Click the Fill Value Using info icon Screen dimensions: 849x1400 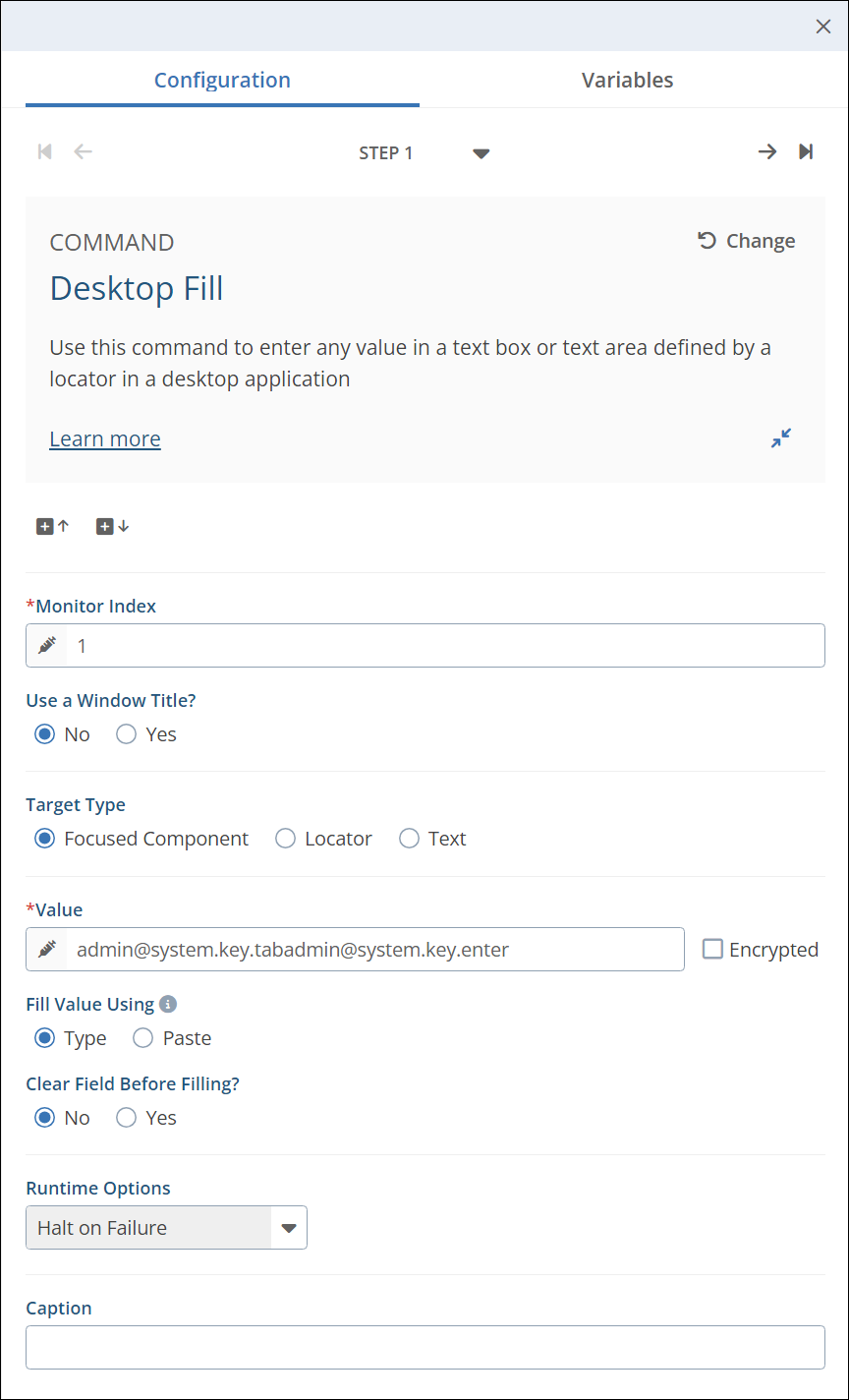168,1005
